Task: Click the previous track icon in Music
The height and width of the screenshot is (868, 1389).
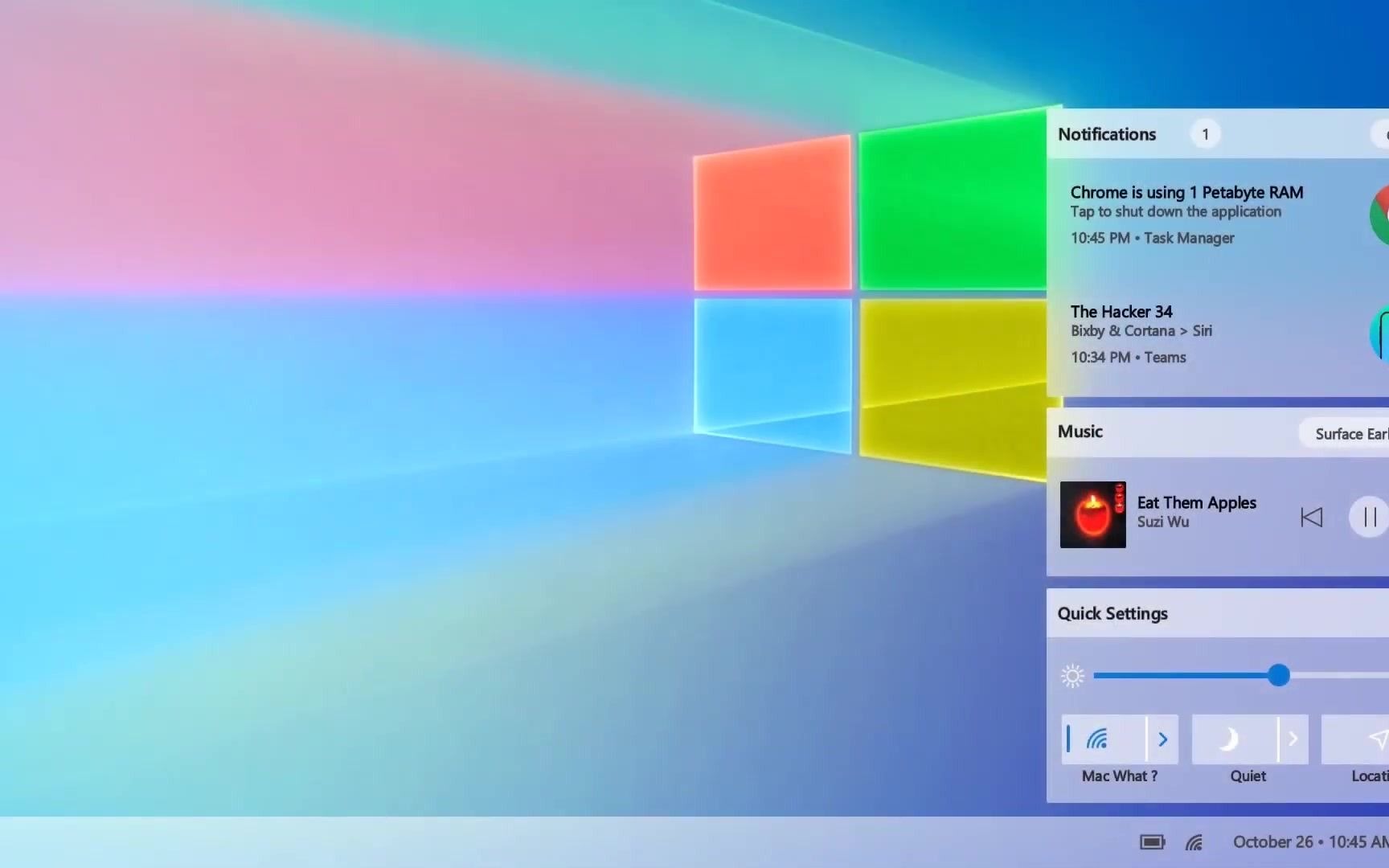Action: pyautogui.click(x=1312, y=517)
